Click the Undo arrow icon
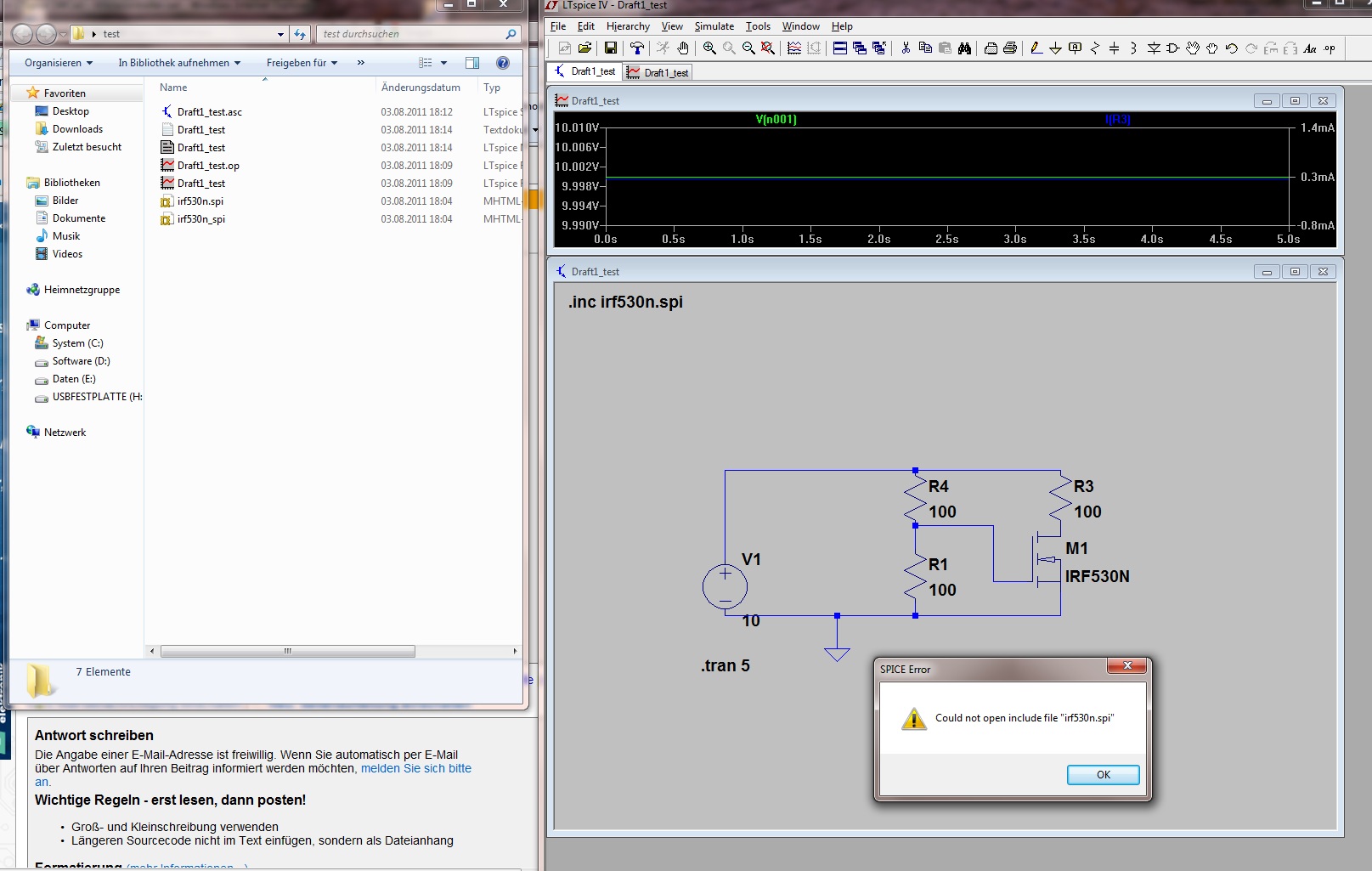Viewport: 1372px width, 871px height. point(1232,48)
